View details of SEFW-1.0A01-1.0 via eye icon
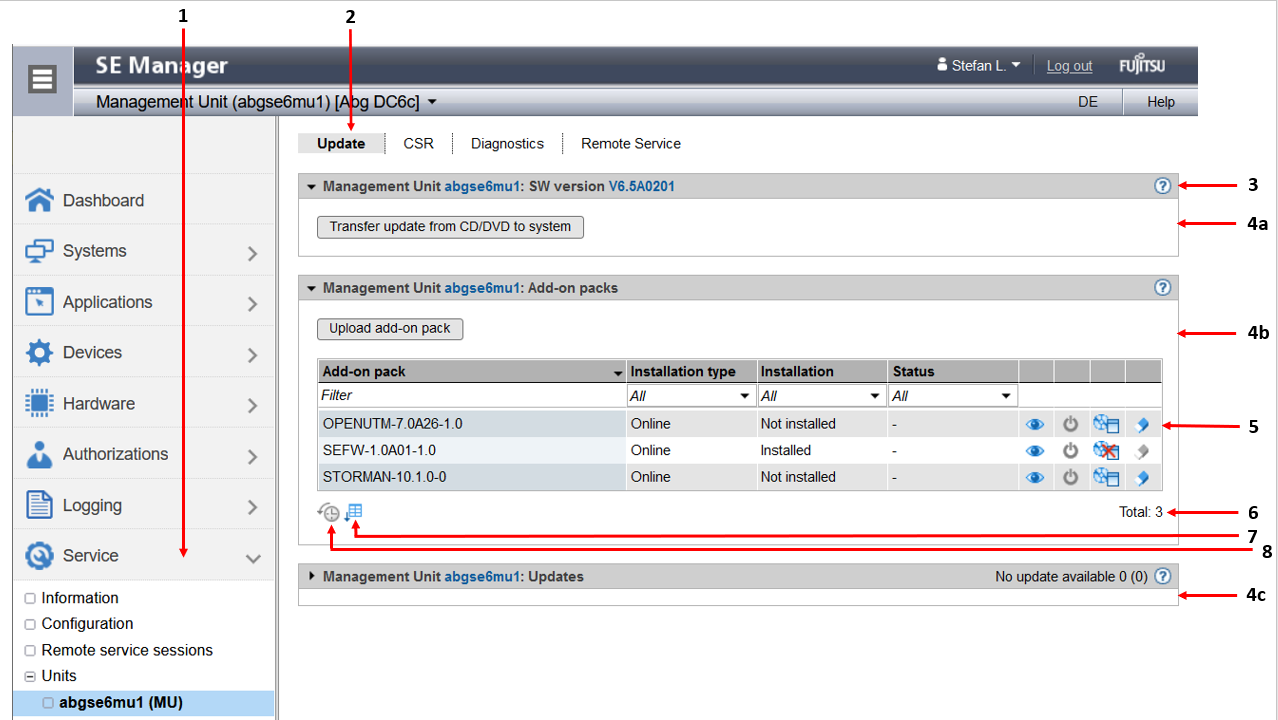1278x720 pixels. [x=1035, y=451]
